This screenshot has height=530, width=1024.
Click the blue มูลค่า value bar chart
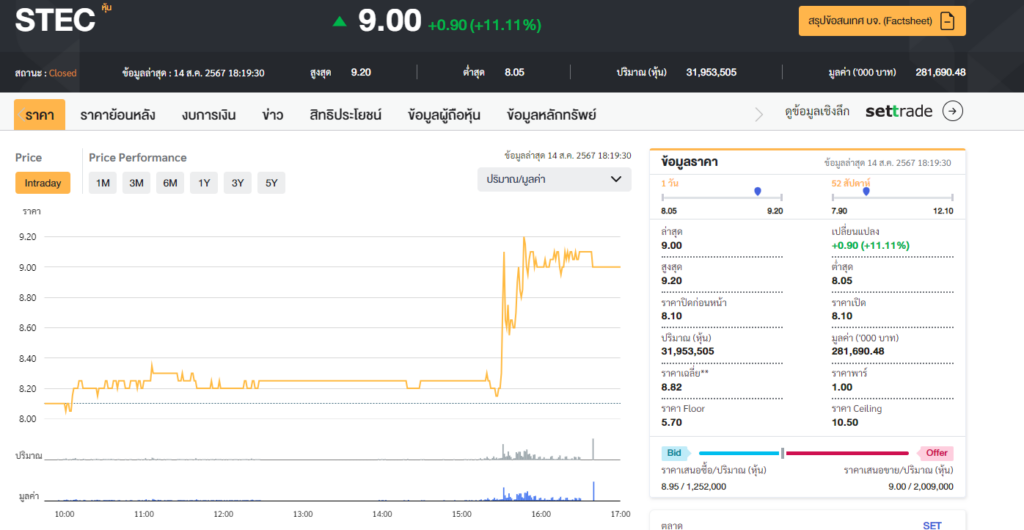(x=332, y=491)
